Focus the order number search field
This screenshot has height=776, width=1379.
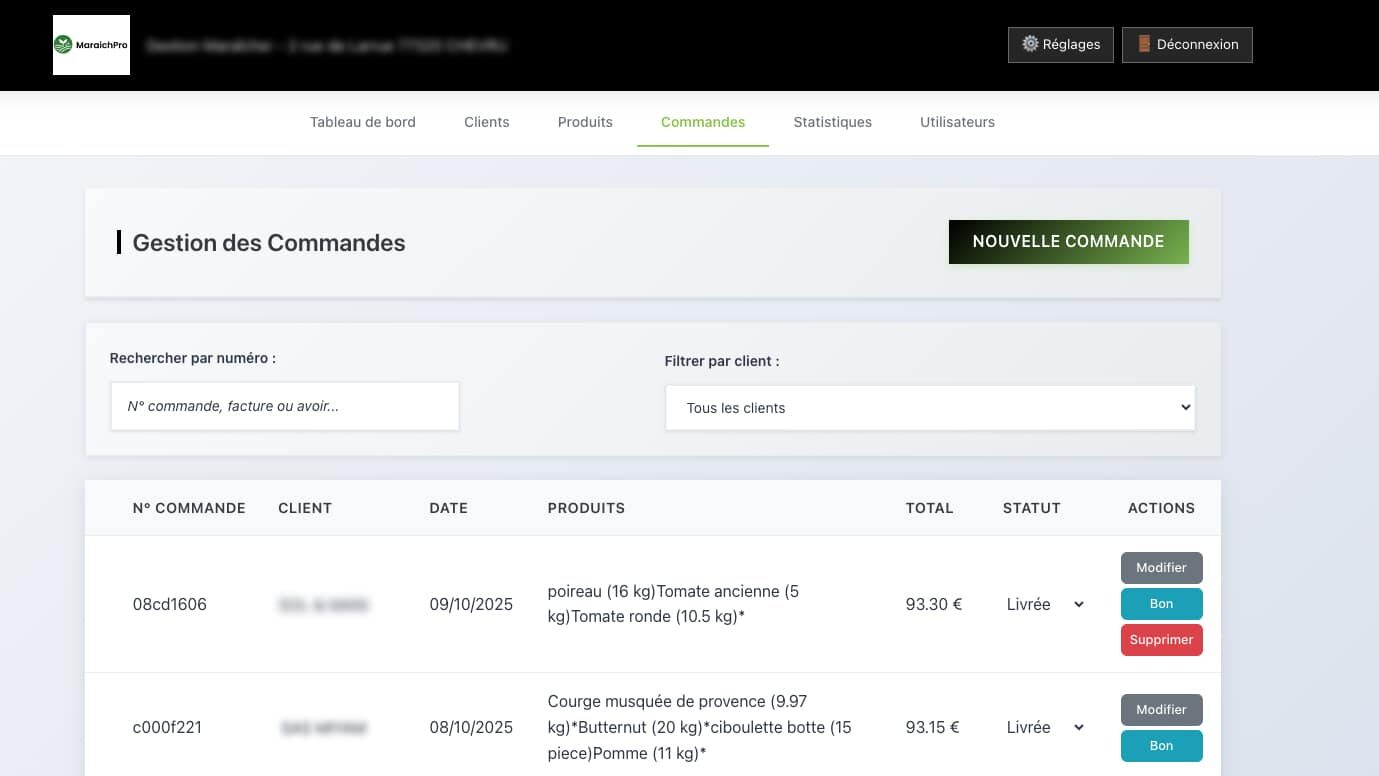tap(284, 407)
